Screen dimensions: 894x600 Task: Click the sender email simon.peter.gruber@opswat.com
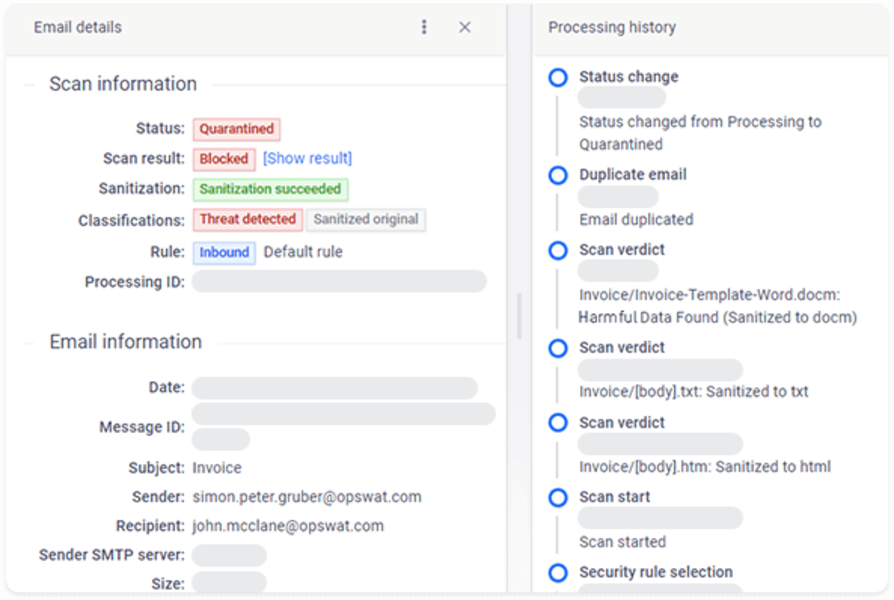[307, 497]
